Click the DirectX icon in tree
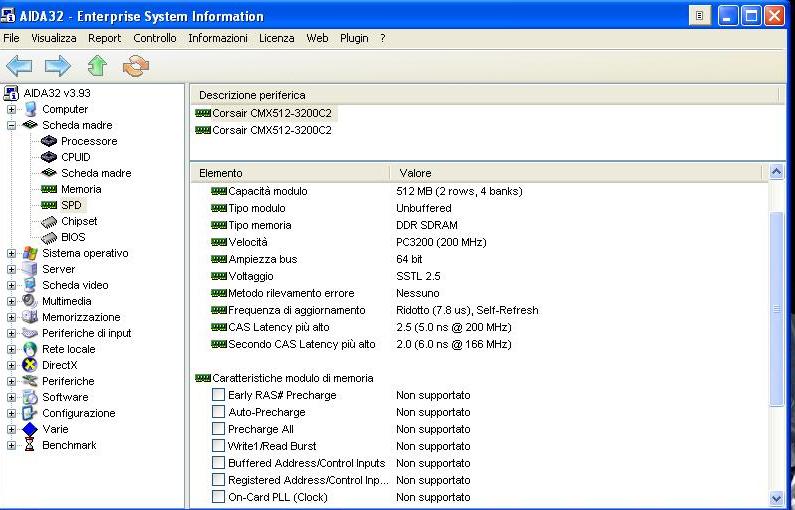 [30, 365]
